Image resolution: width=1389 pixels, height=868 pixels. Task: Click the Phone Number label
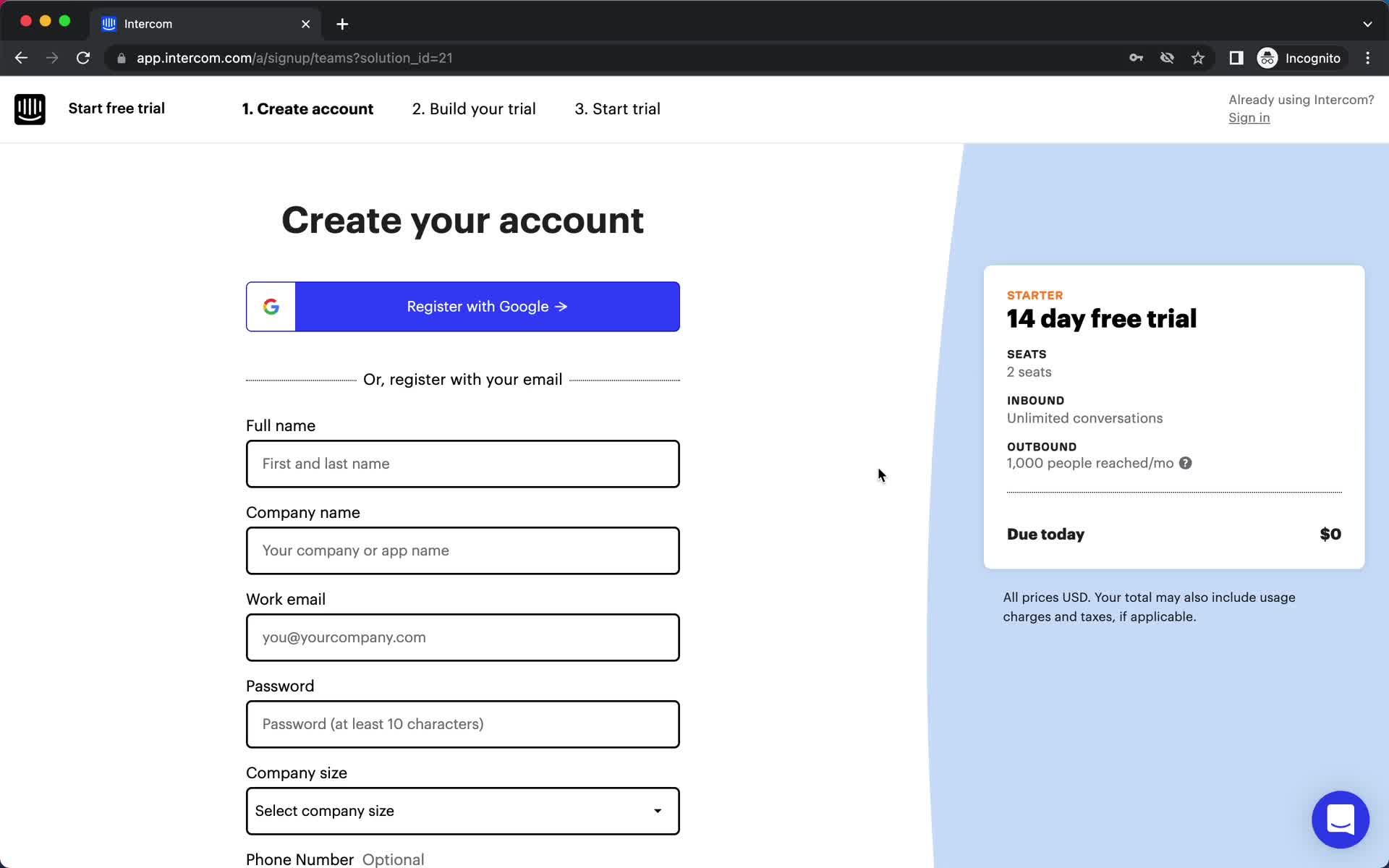tap(300, 859)
